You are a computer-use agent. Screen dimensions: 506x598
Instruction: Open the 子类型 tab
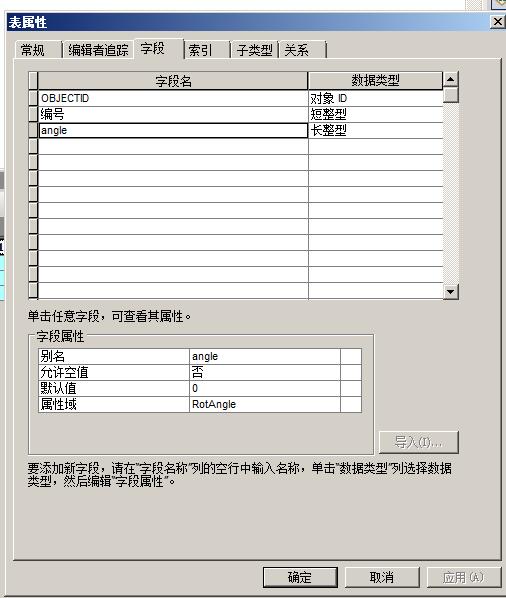point(255,50)
